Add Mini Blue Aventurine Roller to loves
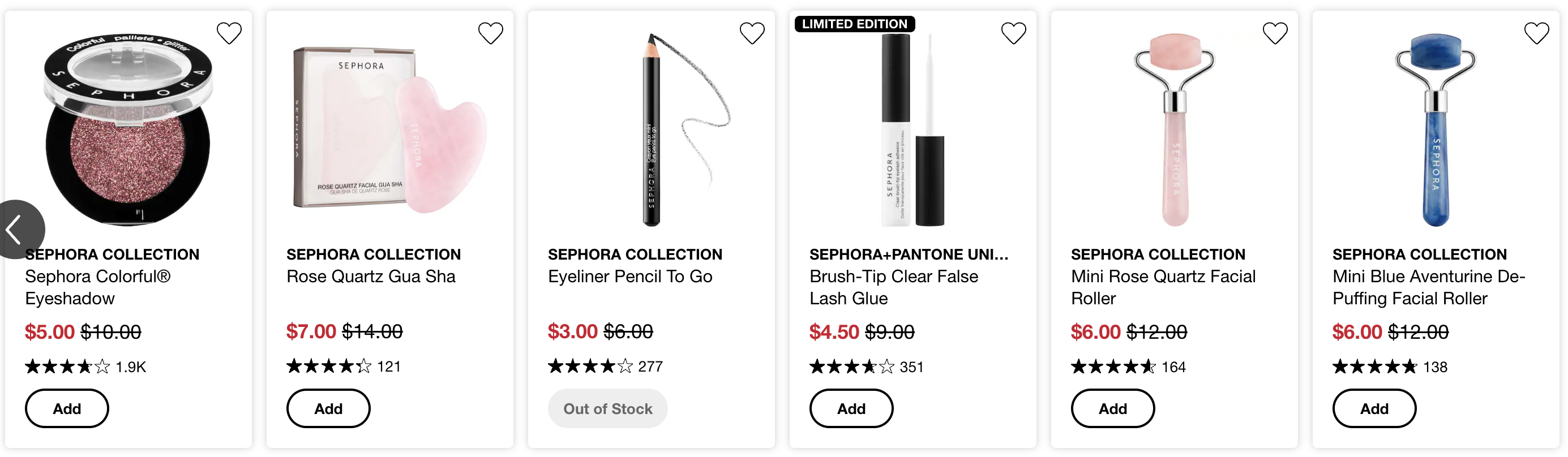1568x457 pixels. (x=1537, y=33)
